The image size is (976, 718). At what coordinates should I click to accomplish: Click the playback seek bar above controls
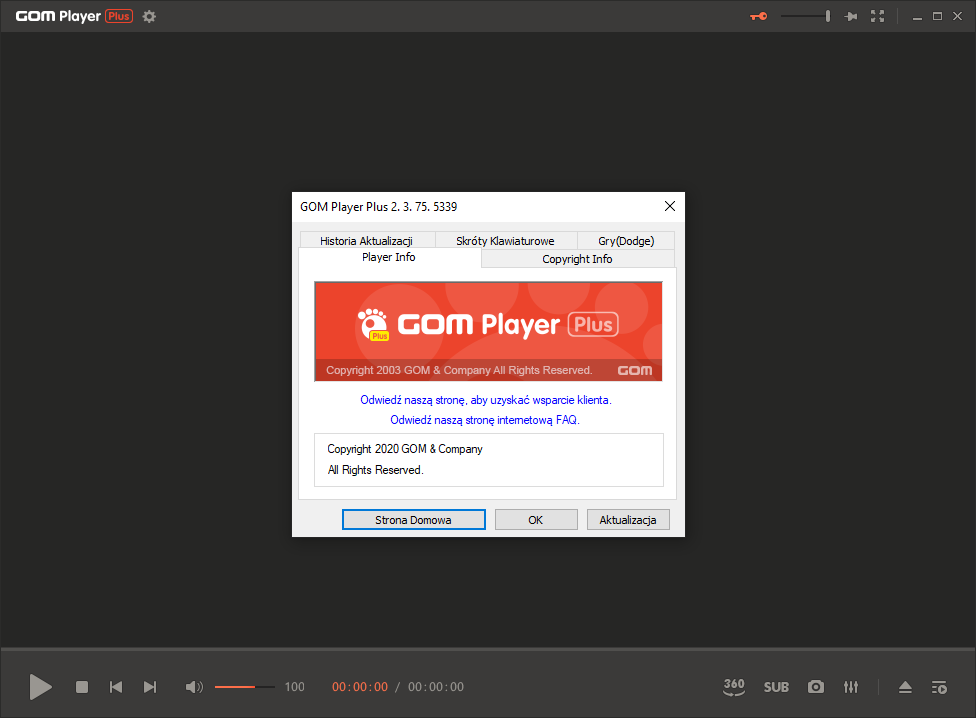pyautogui.click(x=488, y=649)
